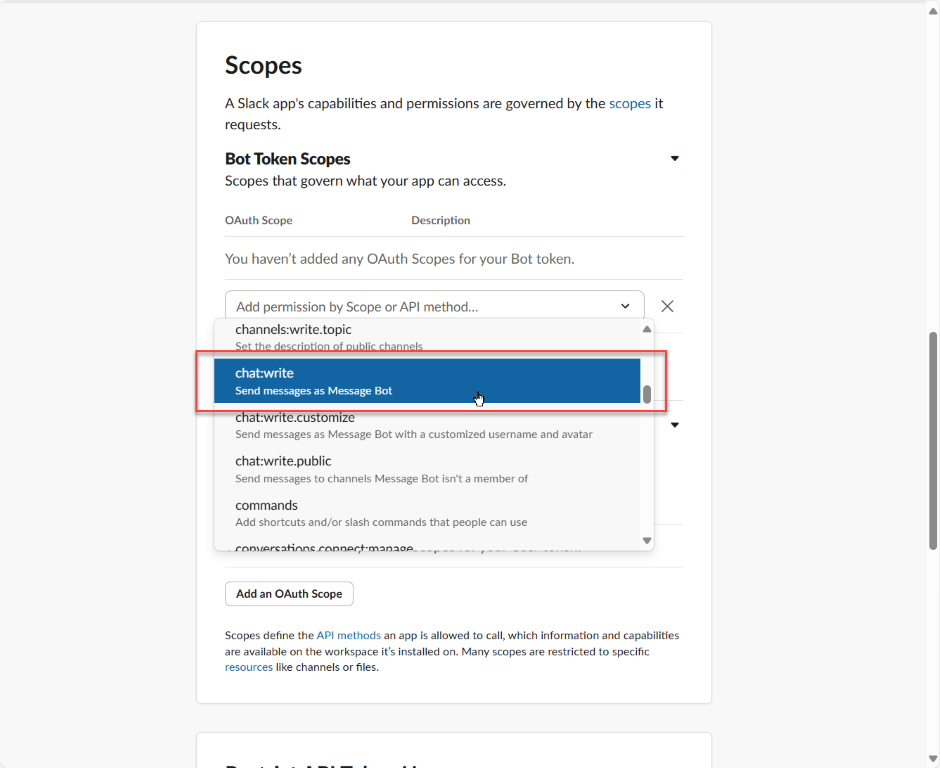Click the page scrollbar up arrow
940x768 pixels.
click(933, 11)
